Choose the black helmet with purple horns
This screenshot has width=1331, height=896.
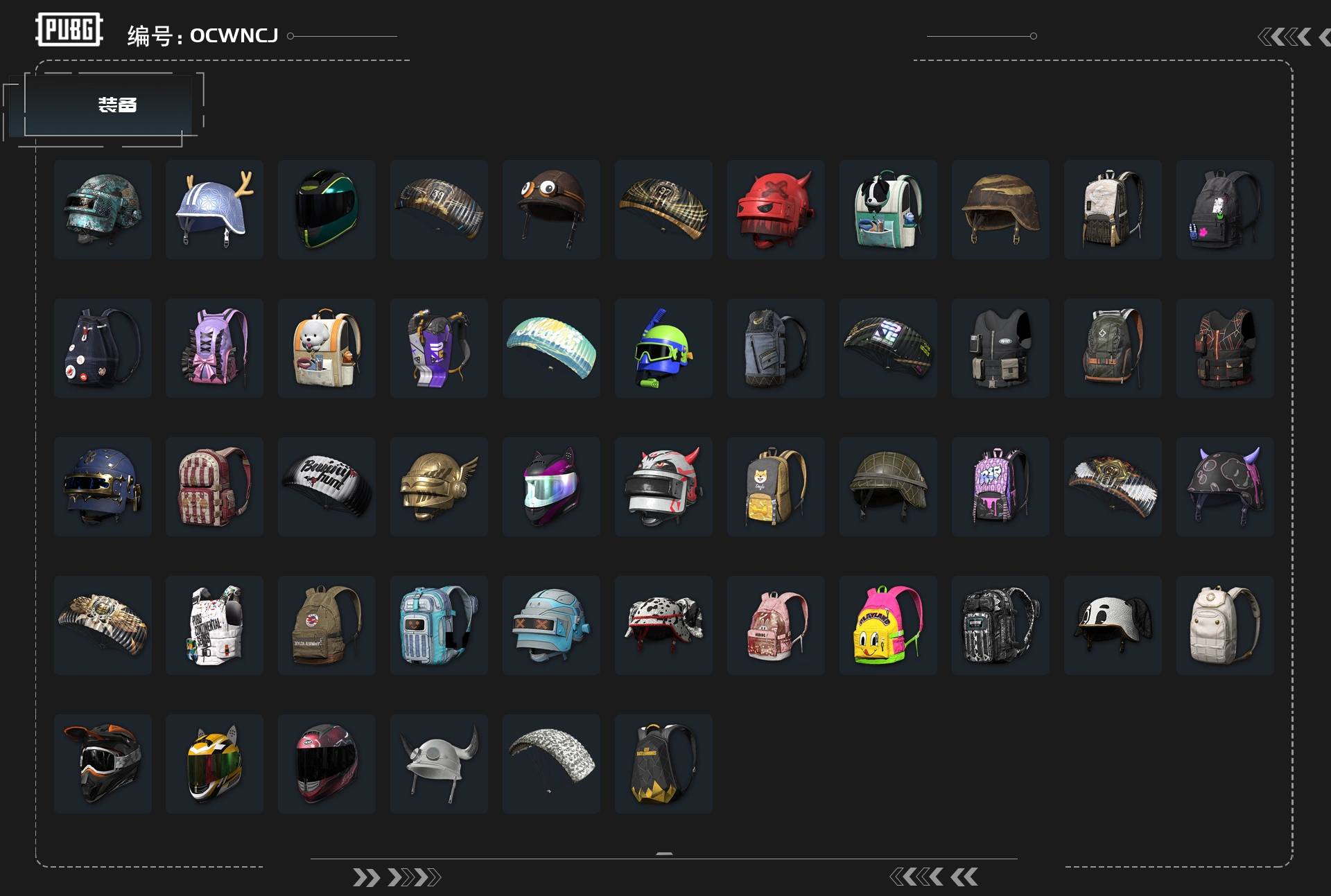pyautogui.click(x=1226, y=486)
